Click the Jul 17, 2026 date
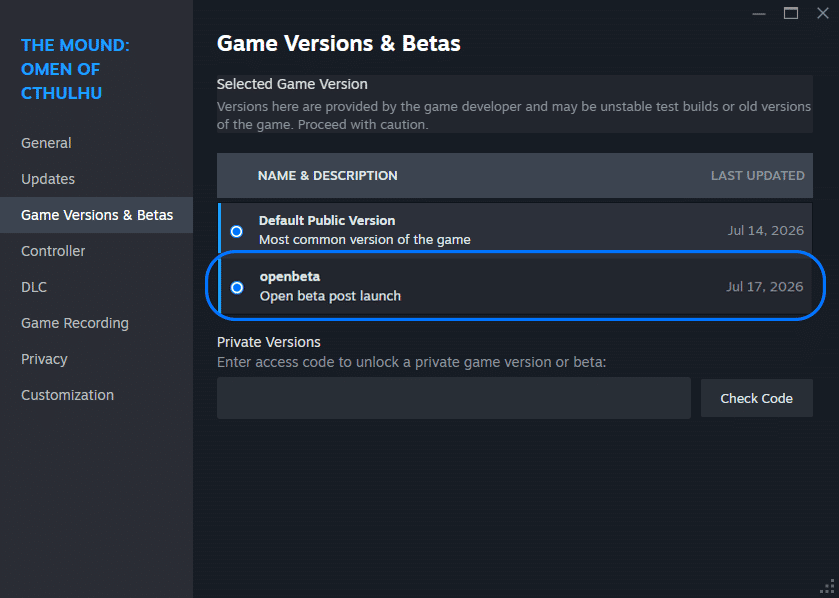Screen dimensions: 839x598 [x=765, y=287]
